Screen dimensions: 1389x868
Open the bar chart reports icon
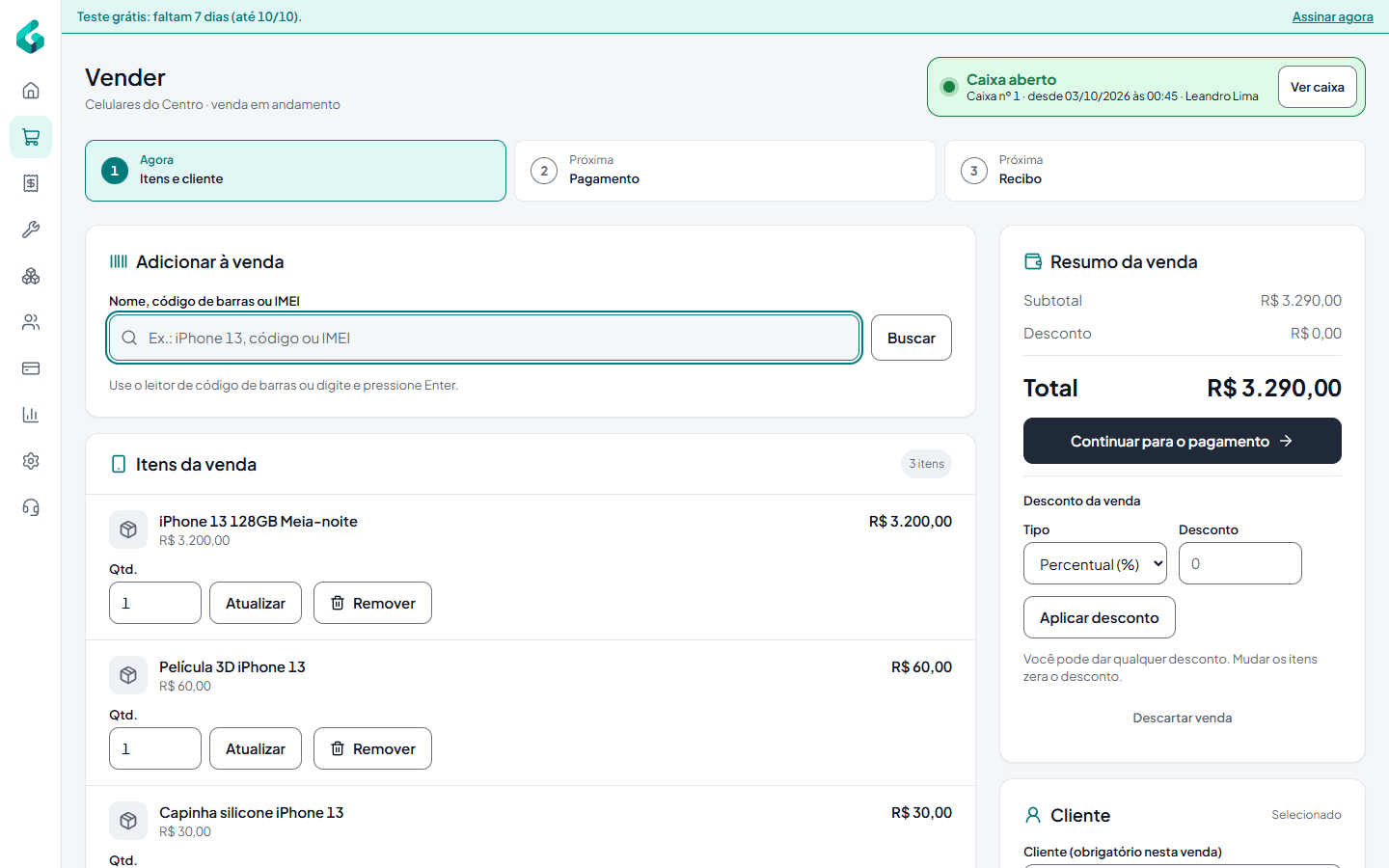click(31, 415)
